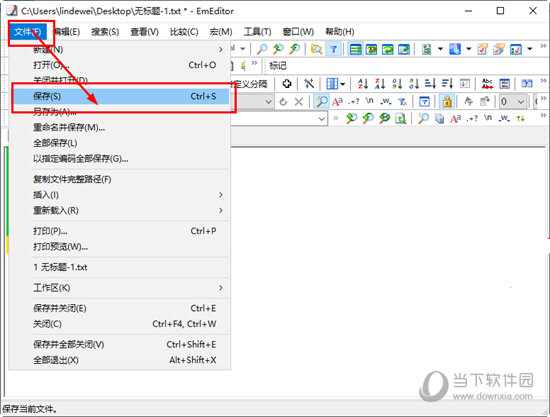The height and width of the screenshot is (417, 550).
Task: Click the green up-down arrows icon in the find bar
Action: pyautogui.click(x=521, y=119)
